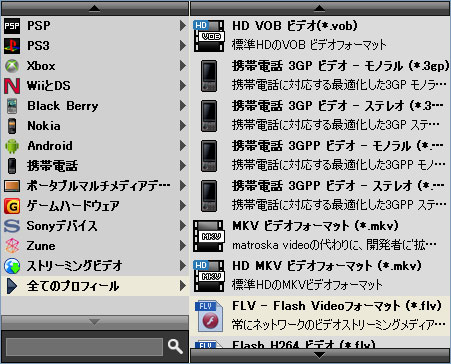The width and height of the screenshot is (451, 364).
Task: Select the 全てのプロフィール category
Action: coord(95,286)
